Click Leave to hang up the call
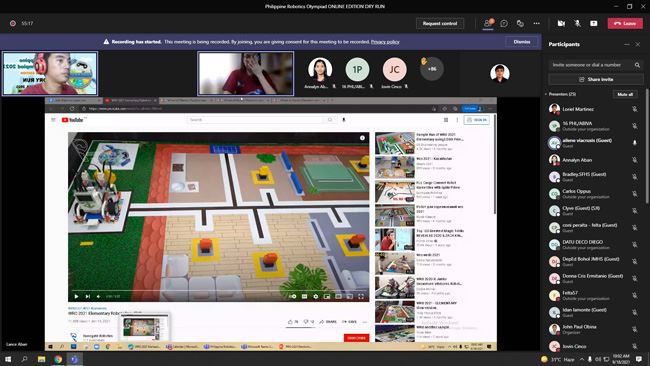 click(x=625, y=24)
